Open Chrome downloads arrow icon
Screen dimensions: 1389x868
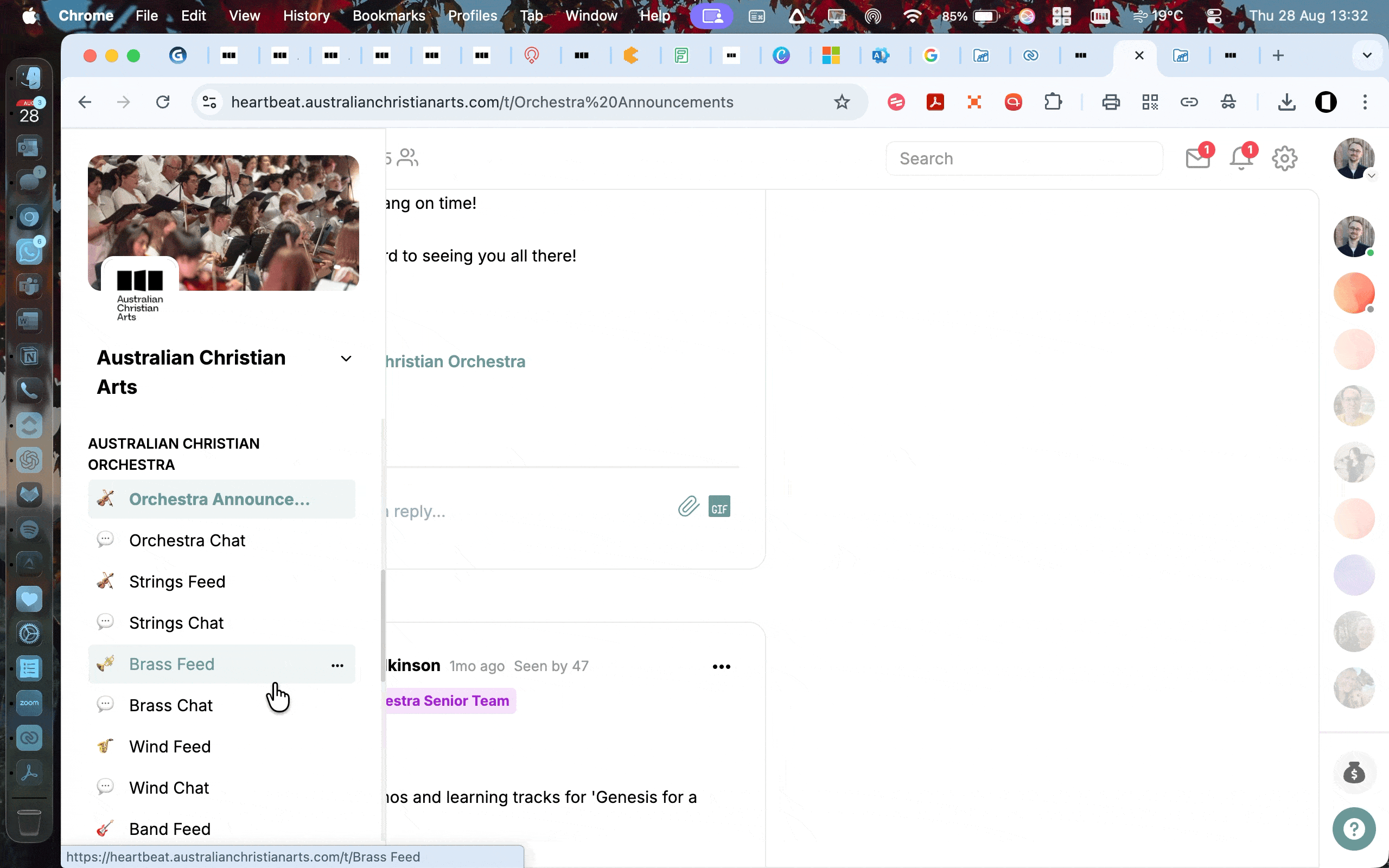pos(1287,102)
